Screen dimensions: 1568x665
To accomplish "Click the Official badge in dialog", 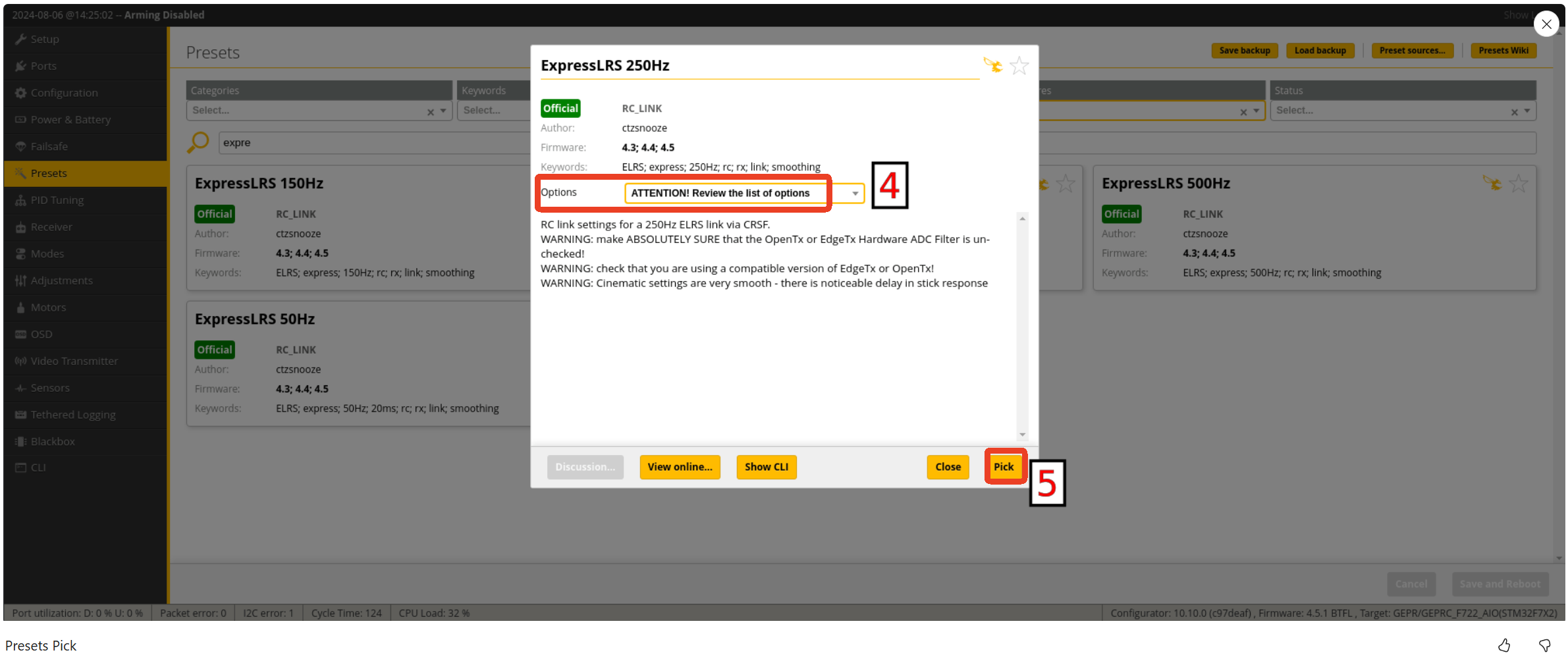I will (x=560, y=108).
